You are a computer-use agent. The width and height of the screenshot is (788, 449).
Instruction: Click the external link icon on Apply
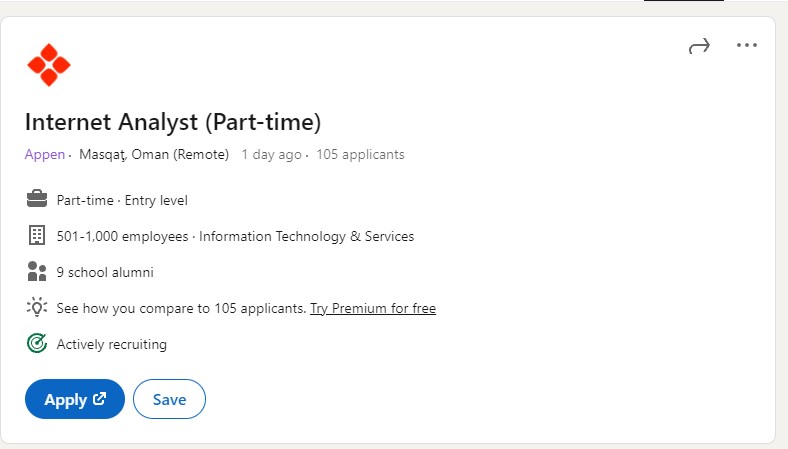pyautogui.click(x=100, y=399)
